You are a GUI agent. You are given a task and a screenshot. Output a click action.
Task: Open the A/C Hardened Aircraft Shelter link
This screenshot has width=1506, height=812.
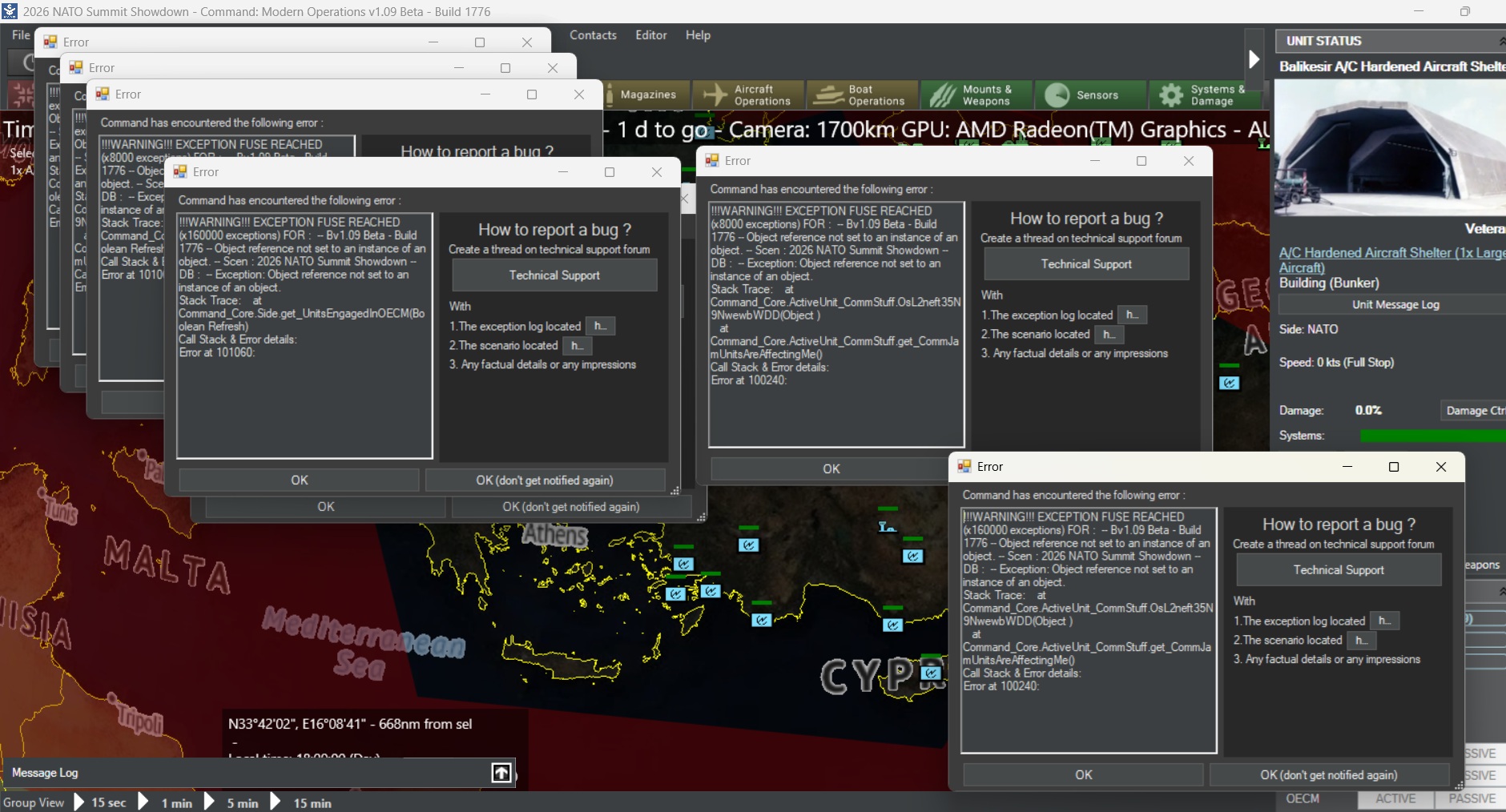1392,260
